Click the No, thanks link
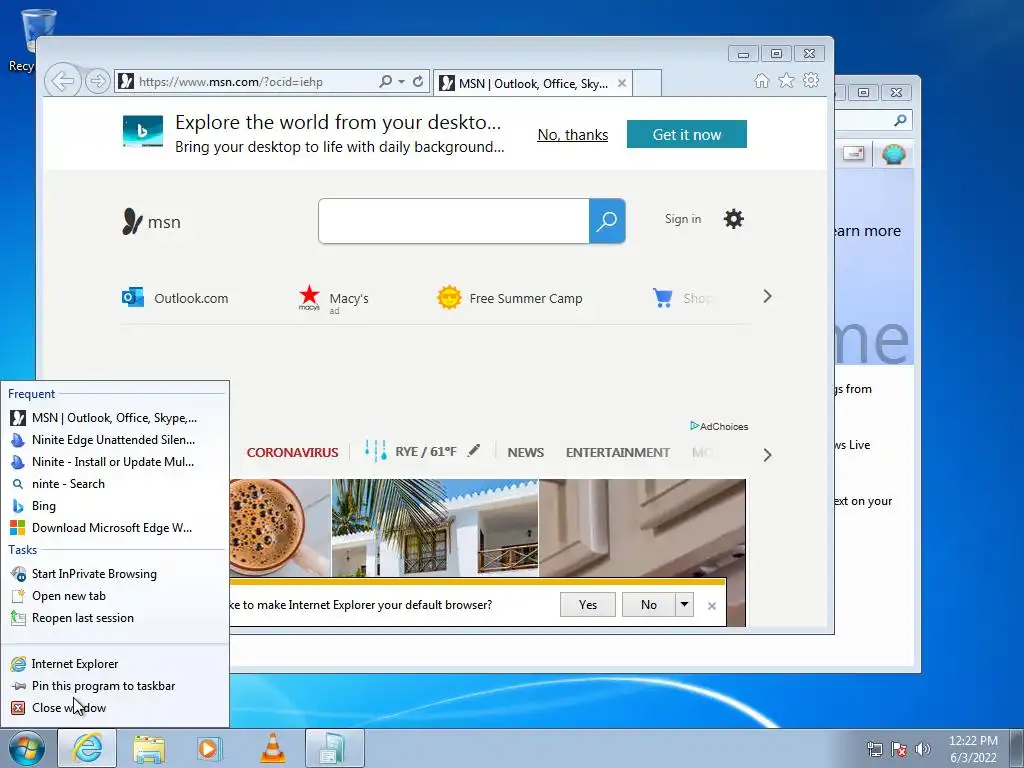 573,135
